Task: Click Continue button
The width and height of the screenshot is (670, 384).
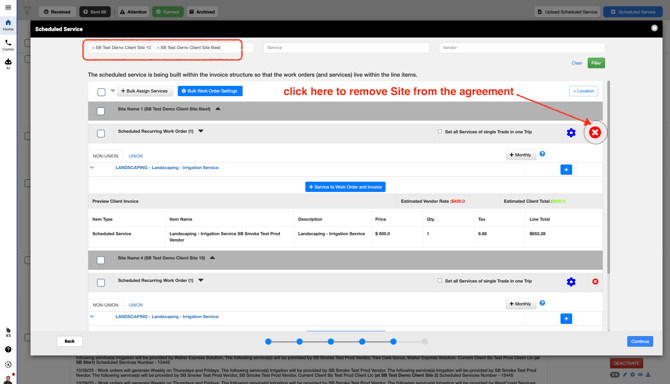Action: (640, 341)
